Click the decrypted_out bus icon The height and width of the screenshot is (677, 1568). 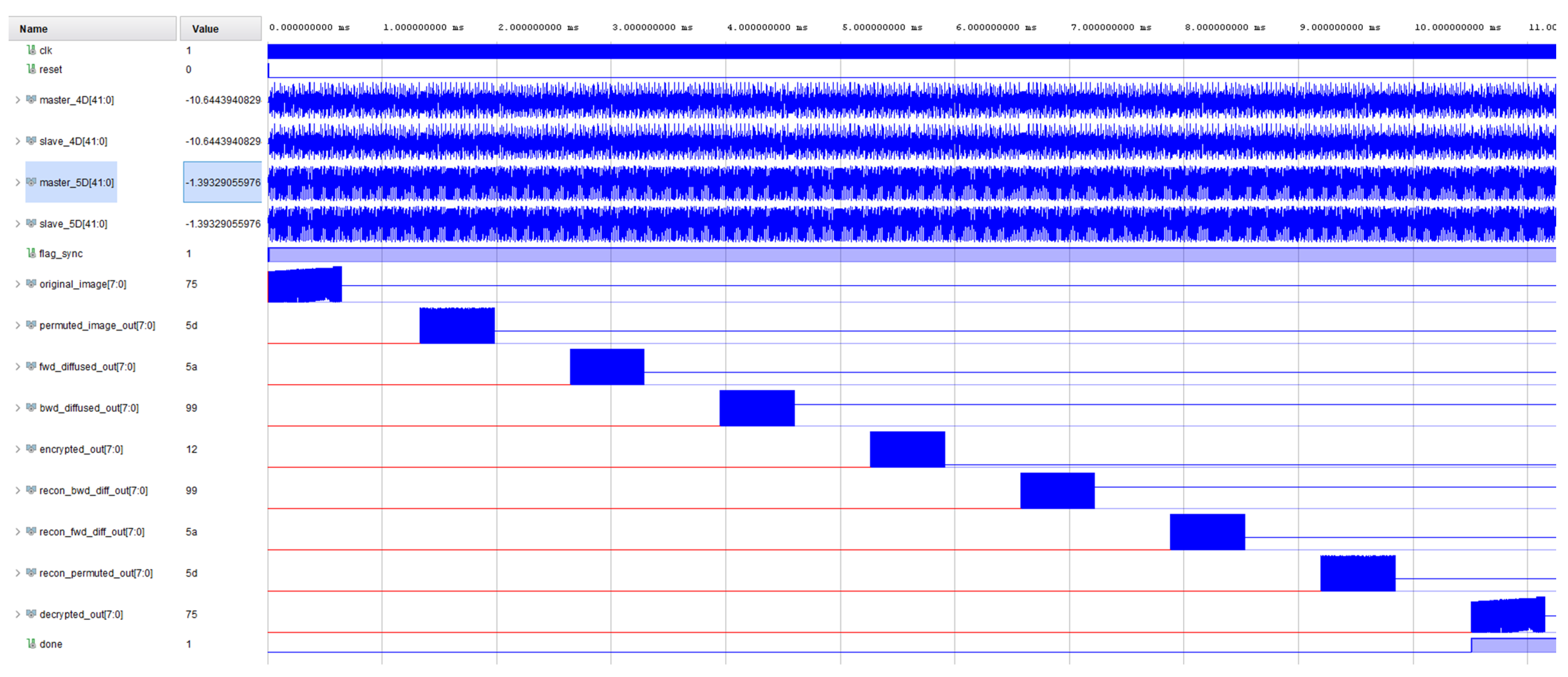(x=31, y=614)
